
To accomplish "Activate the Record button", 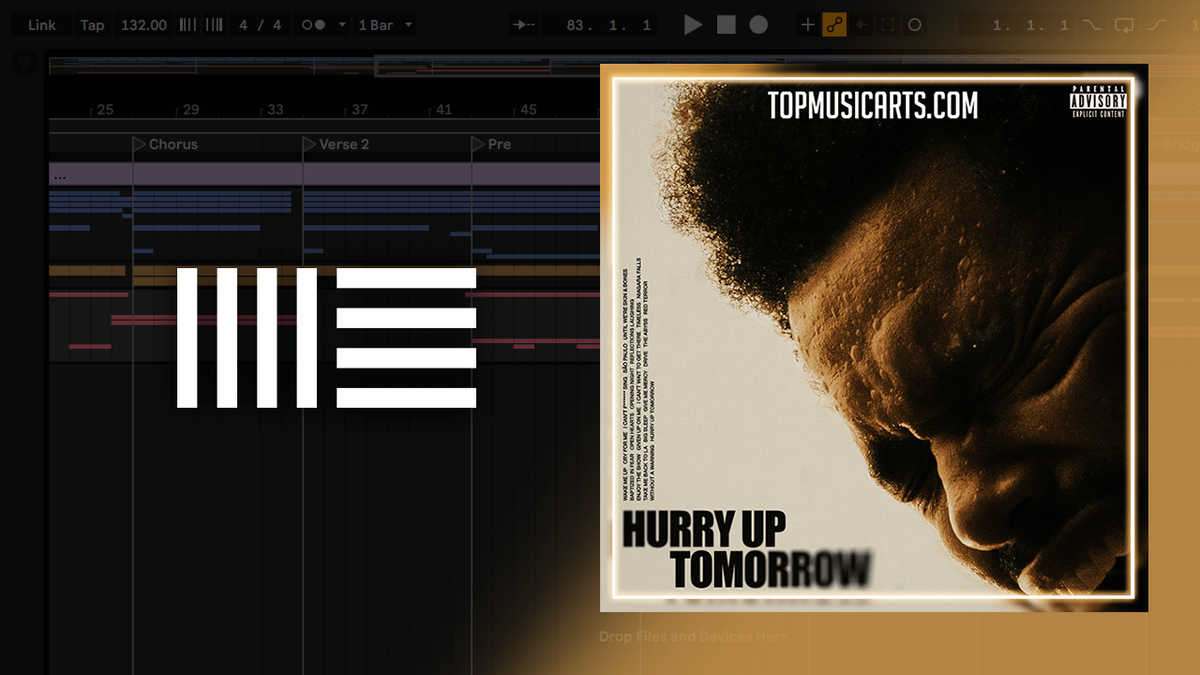I will click(760, 24).
